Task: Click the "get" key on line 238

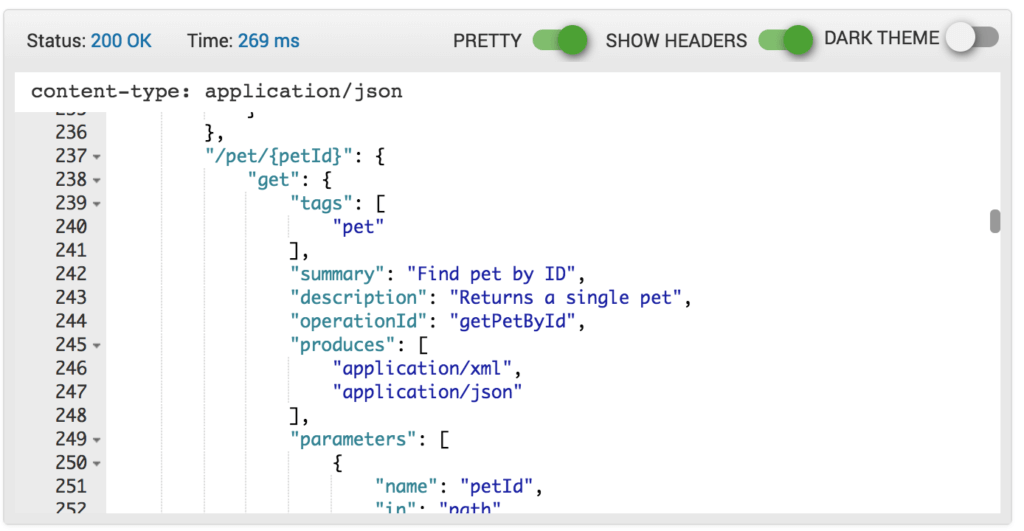Action: pos(273,180)
